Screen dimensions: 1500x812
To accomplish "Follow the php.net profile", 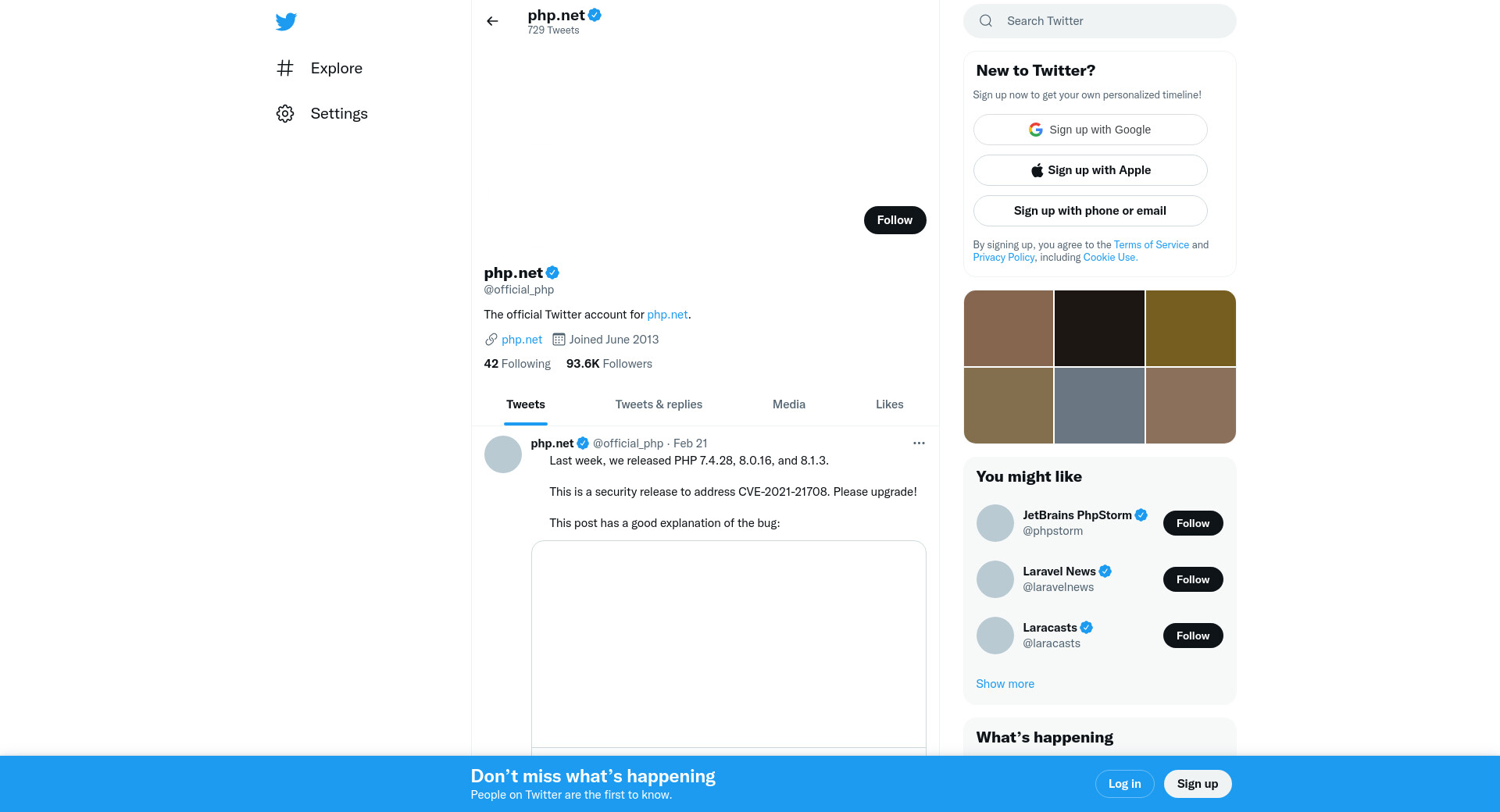I will 895,220.
